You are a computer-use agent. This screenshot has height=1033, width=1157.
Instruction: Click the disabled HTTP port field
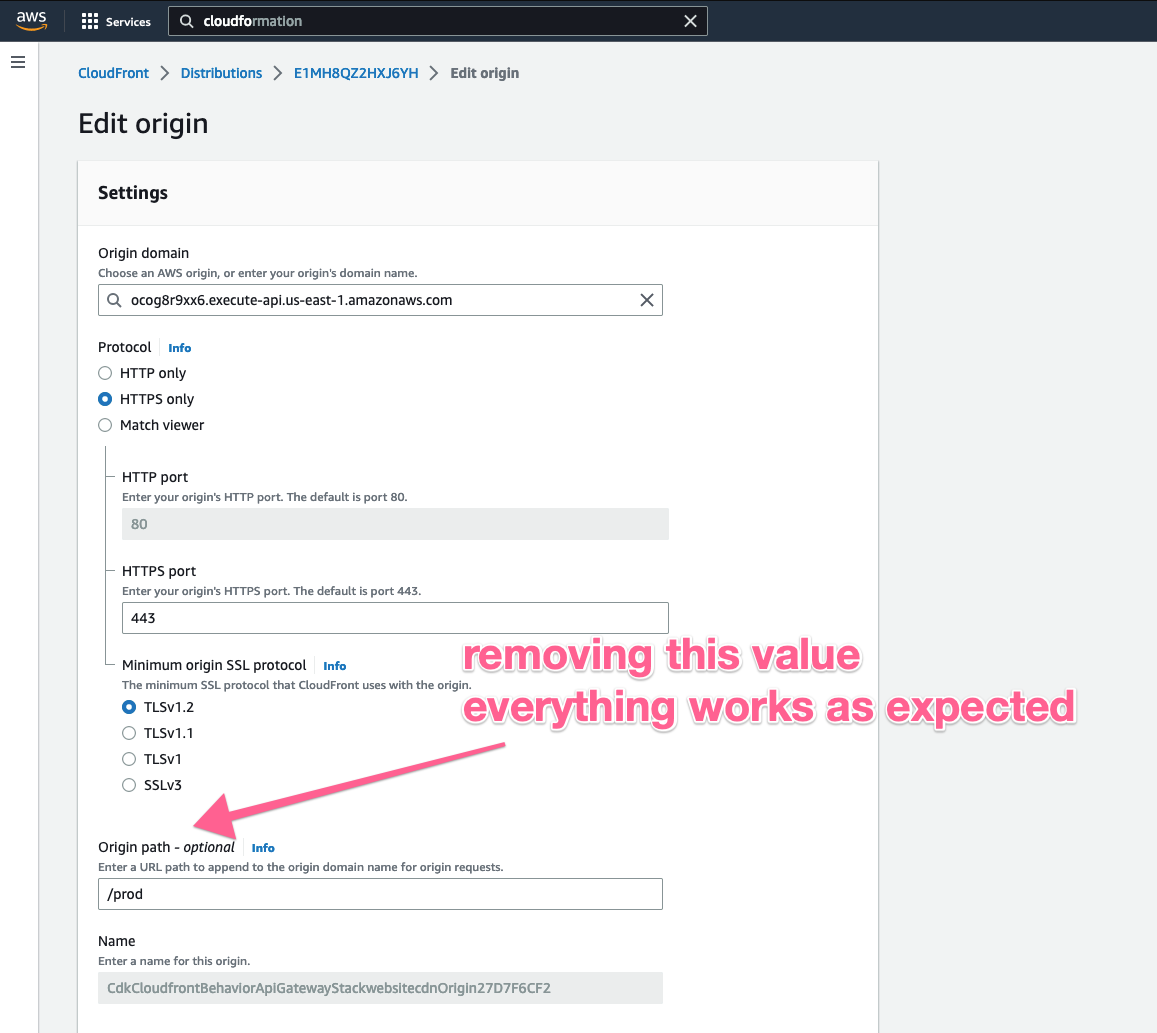point(395,524)
